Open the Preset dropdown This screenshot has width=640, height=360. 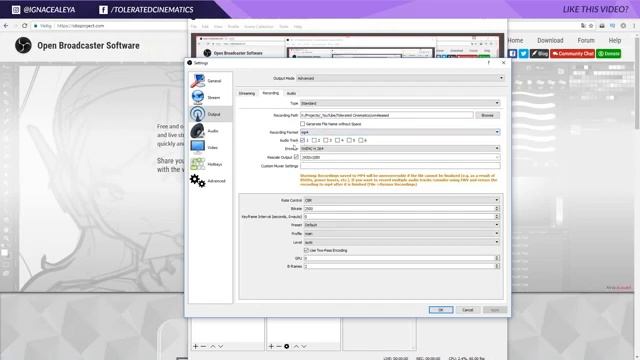pos(402,224)
